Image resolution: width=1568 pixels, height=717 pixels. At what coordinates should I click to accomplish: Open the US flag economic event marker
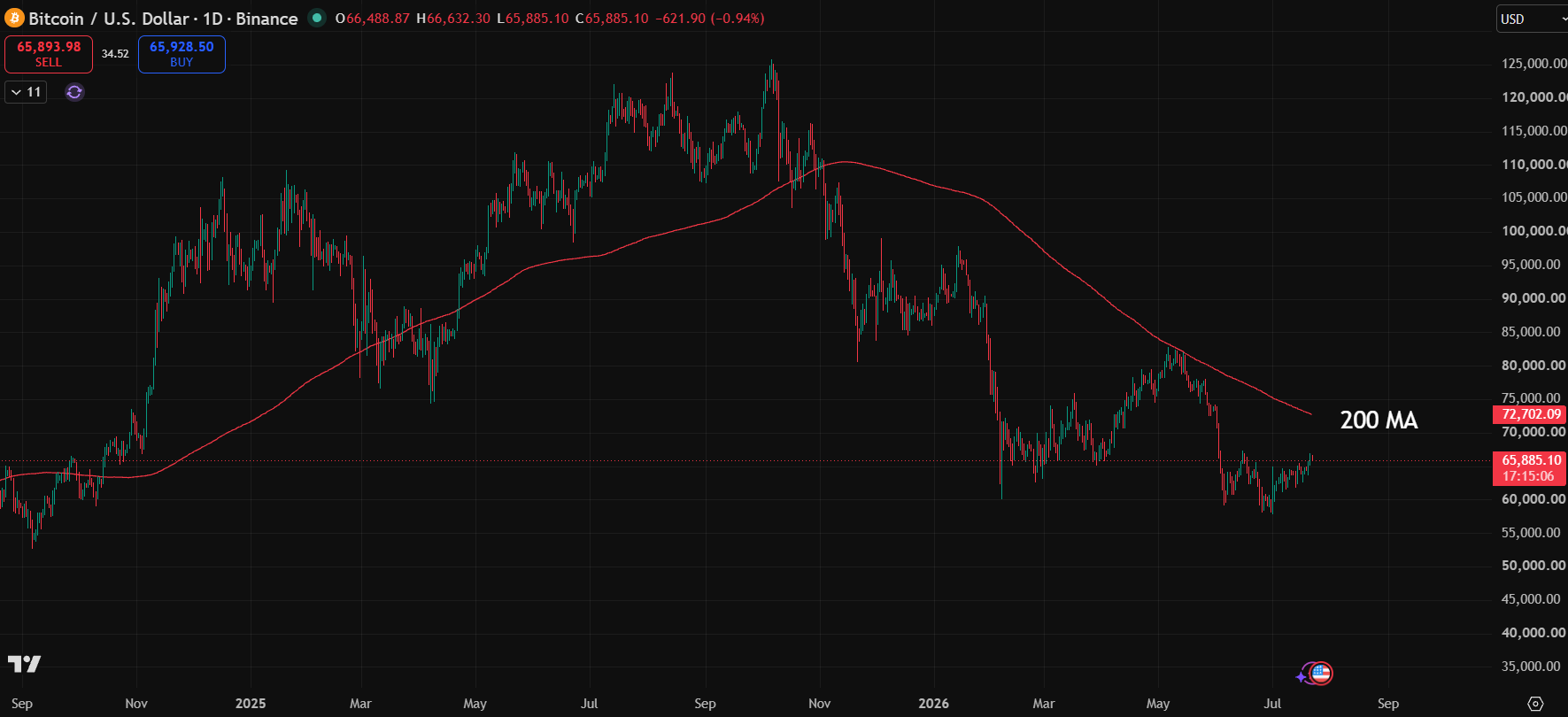pos(1320,674)
